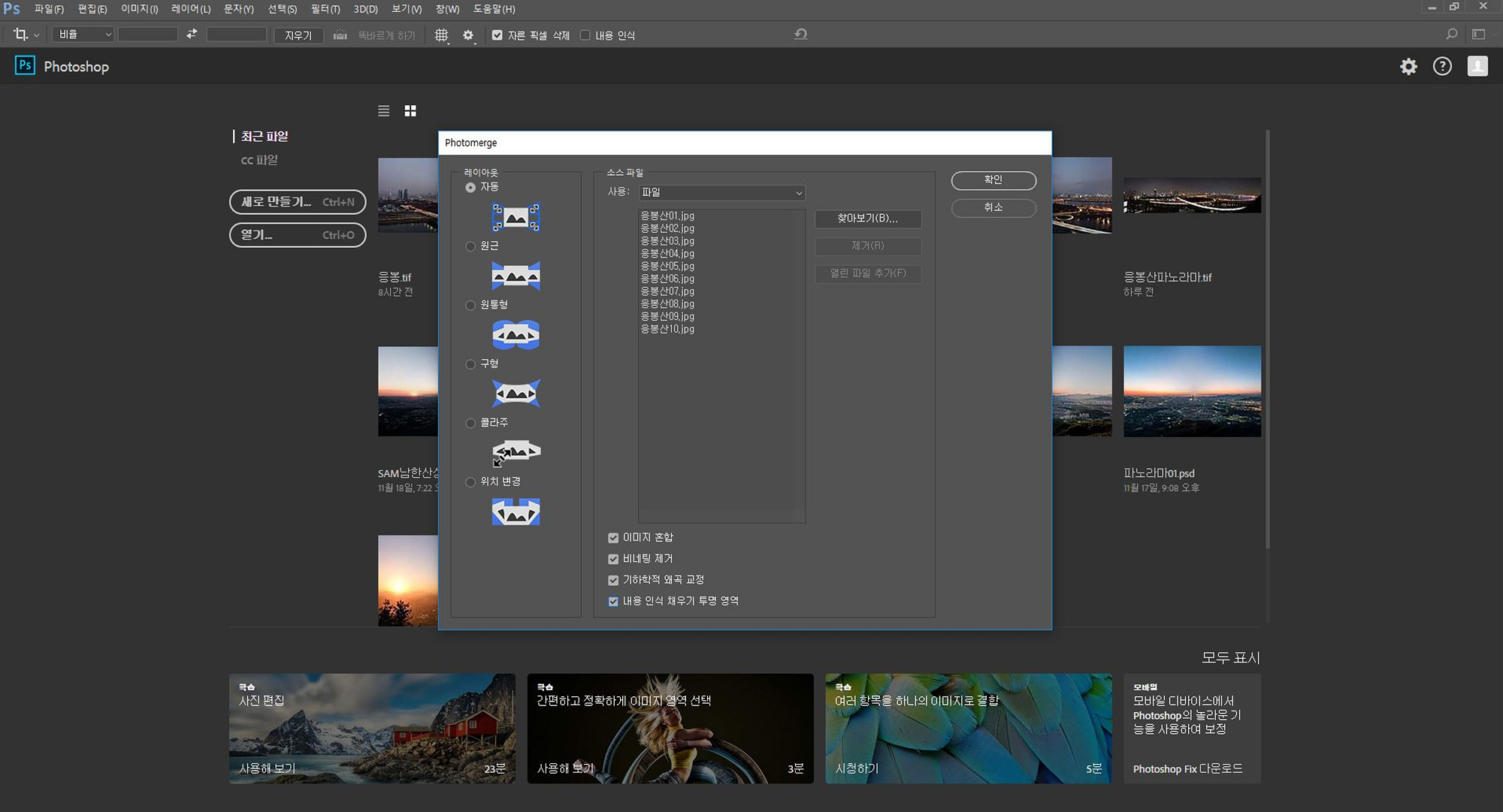The image size is (1503, 812).
Task: Open the 비율 crop ratio dropdown
Action: click(x=84, y=35)
